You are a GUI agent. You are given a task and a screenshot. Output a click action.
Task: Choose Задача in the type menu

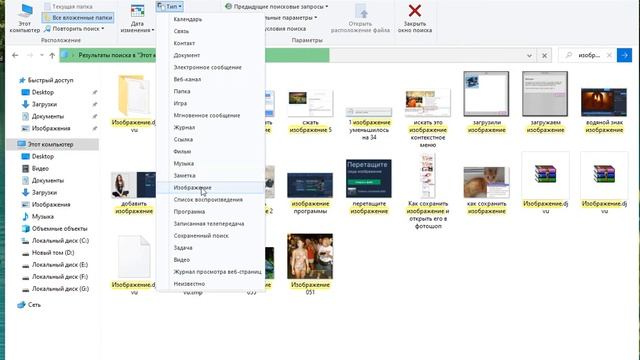point(211,248)
